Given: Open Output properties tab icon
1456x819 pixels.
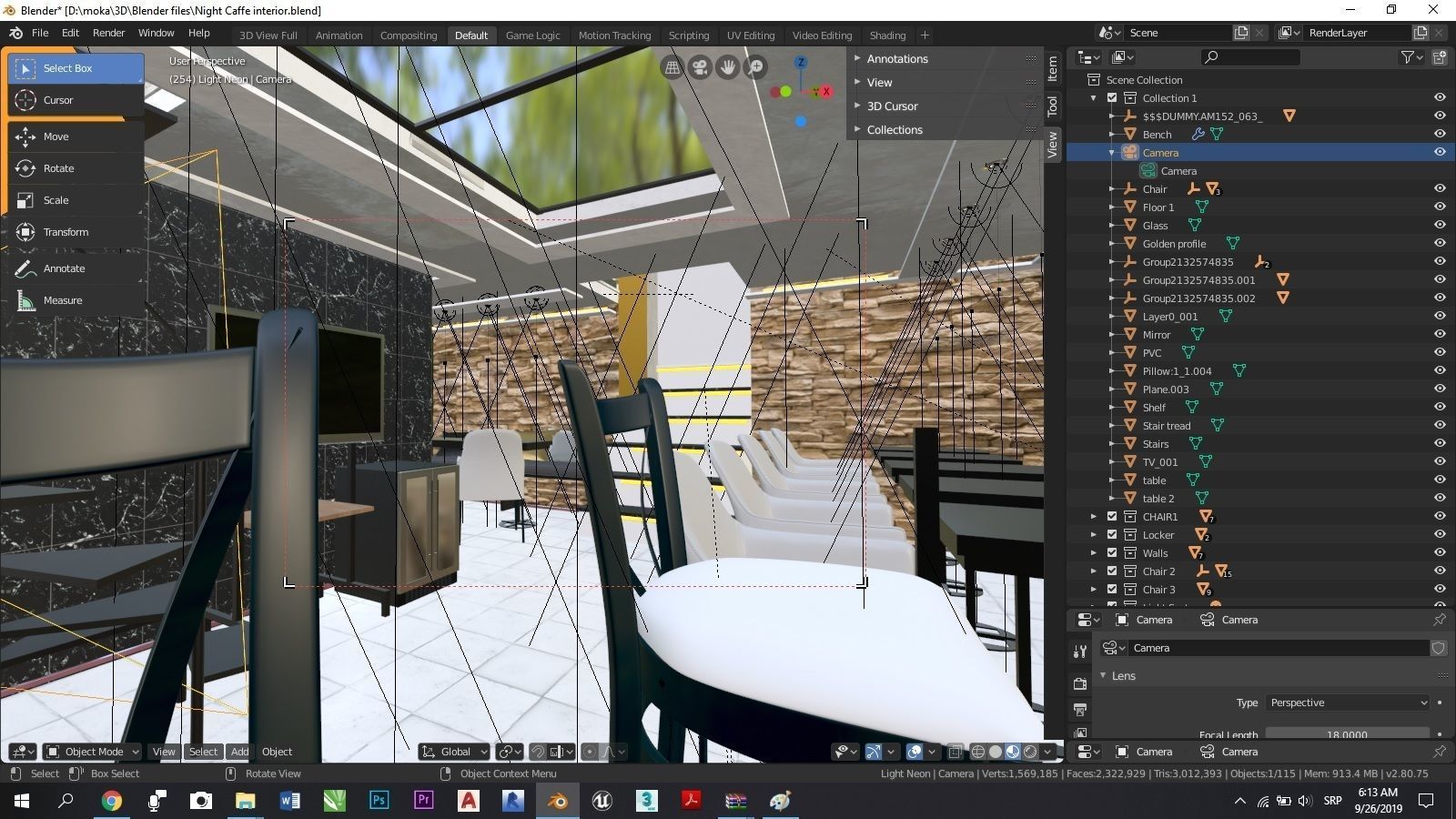Looking at the screenshot, I should 1080,710.
